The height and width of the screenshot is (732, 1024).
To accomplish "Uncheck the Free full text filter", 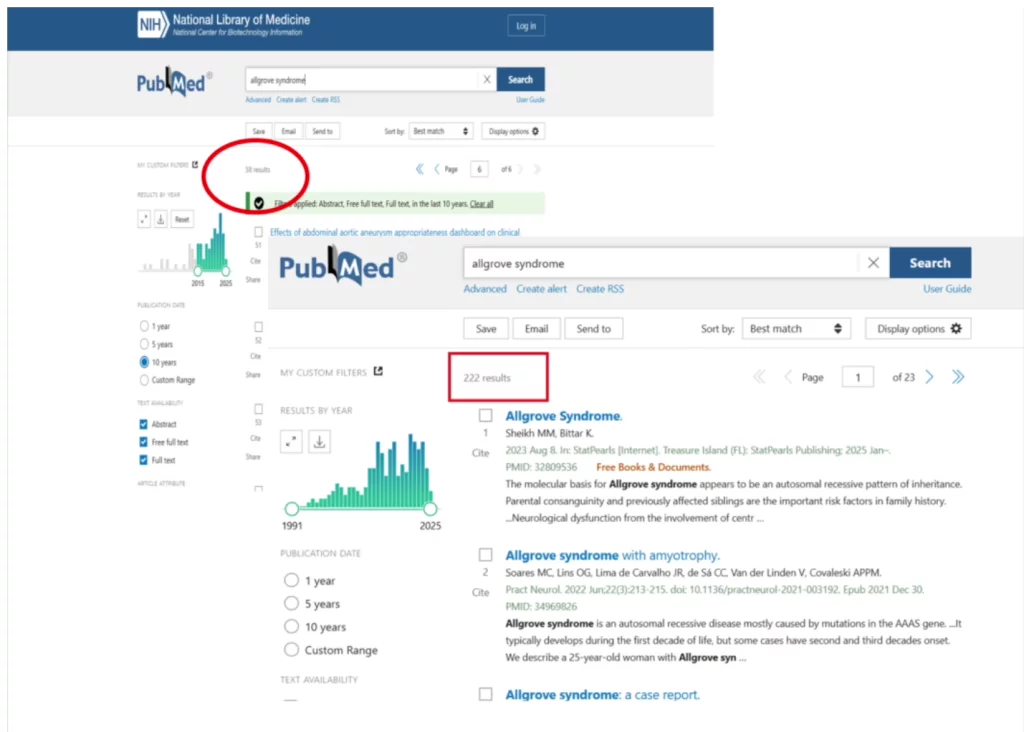I will [144, 442].
